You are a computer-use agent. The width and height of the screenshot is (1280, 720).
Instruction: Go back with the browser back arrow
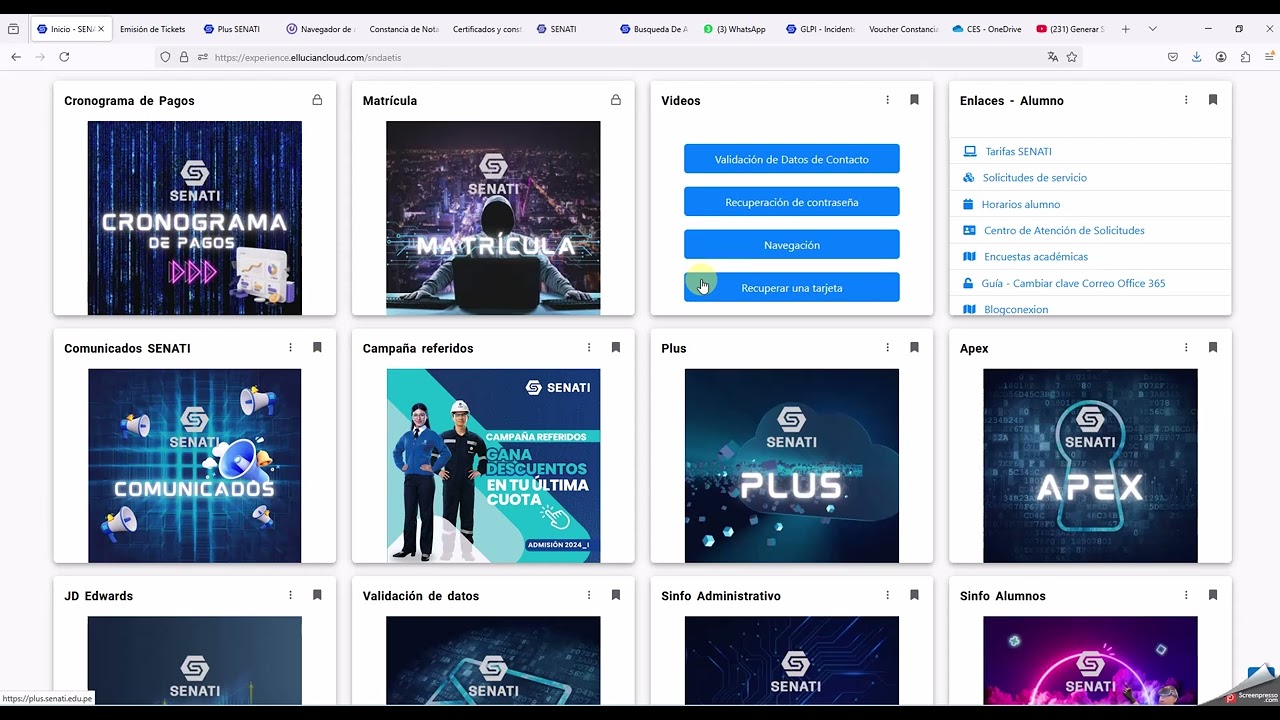point(16,57)
